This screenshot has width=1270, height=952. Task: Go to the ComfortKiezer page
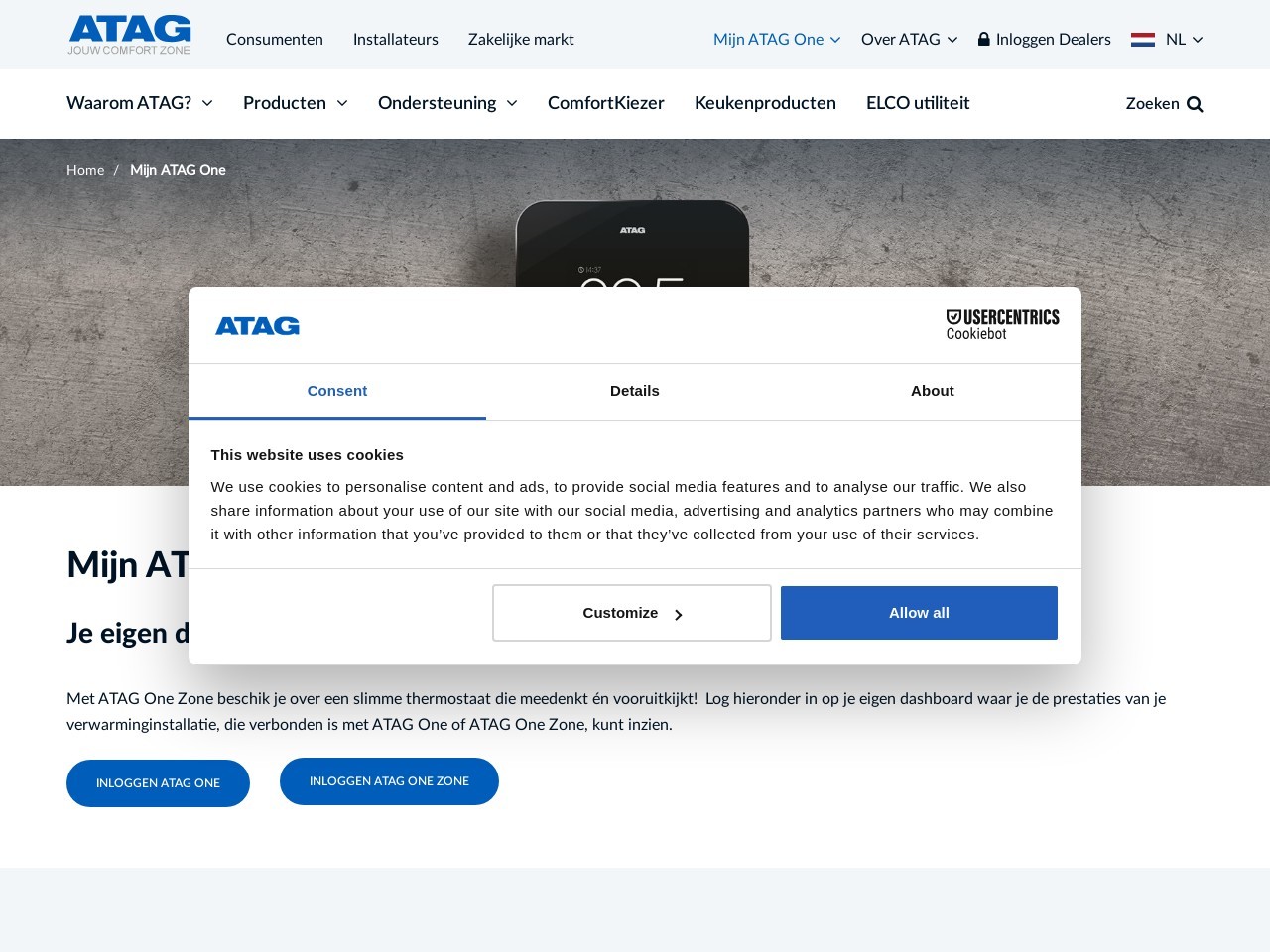(x=606, y=103)
